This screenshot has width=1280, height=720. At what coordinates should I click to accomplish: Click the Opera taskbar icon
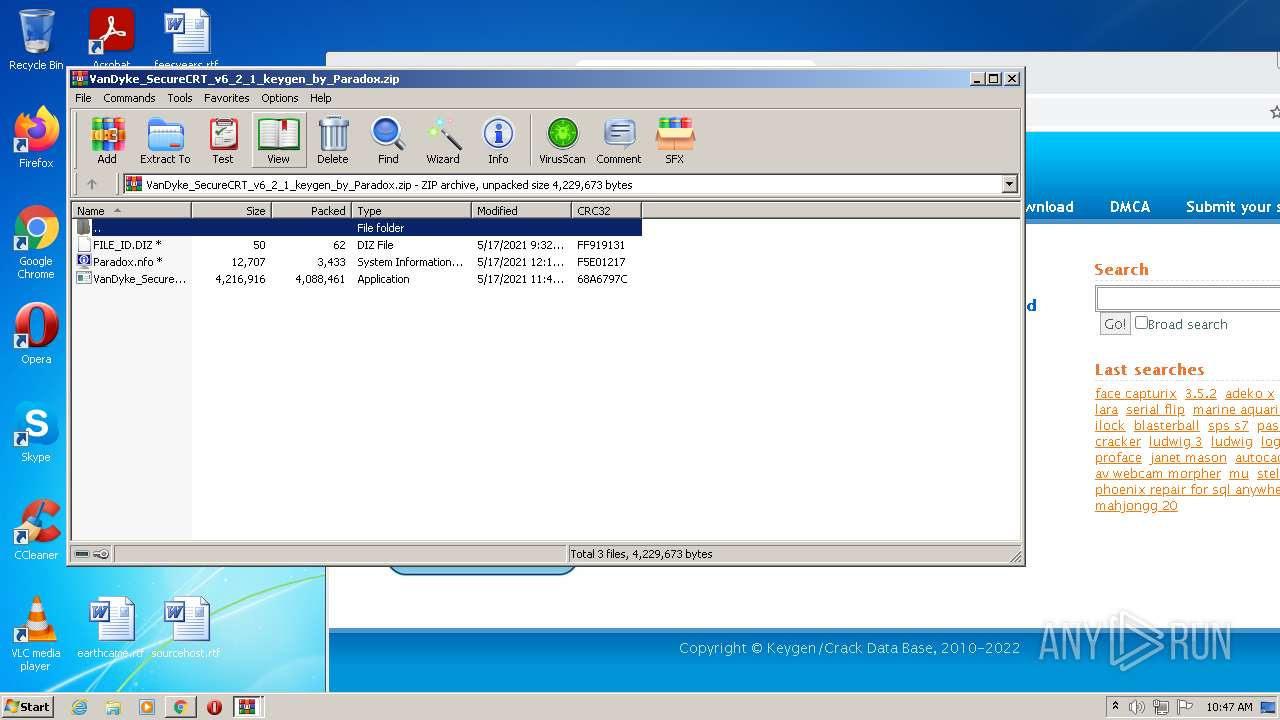click(214, 707)
